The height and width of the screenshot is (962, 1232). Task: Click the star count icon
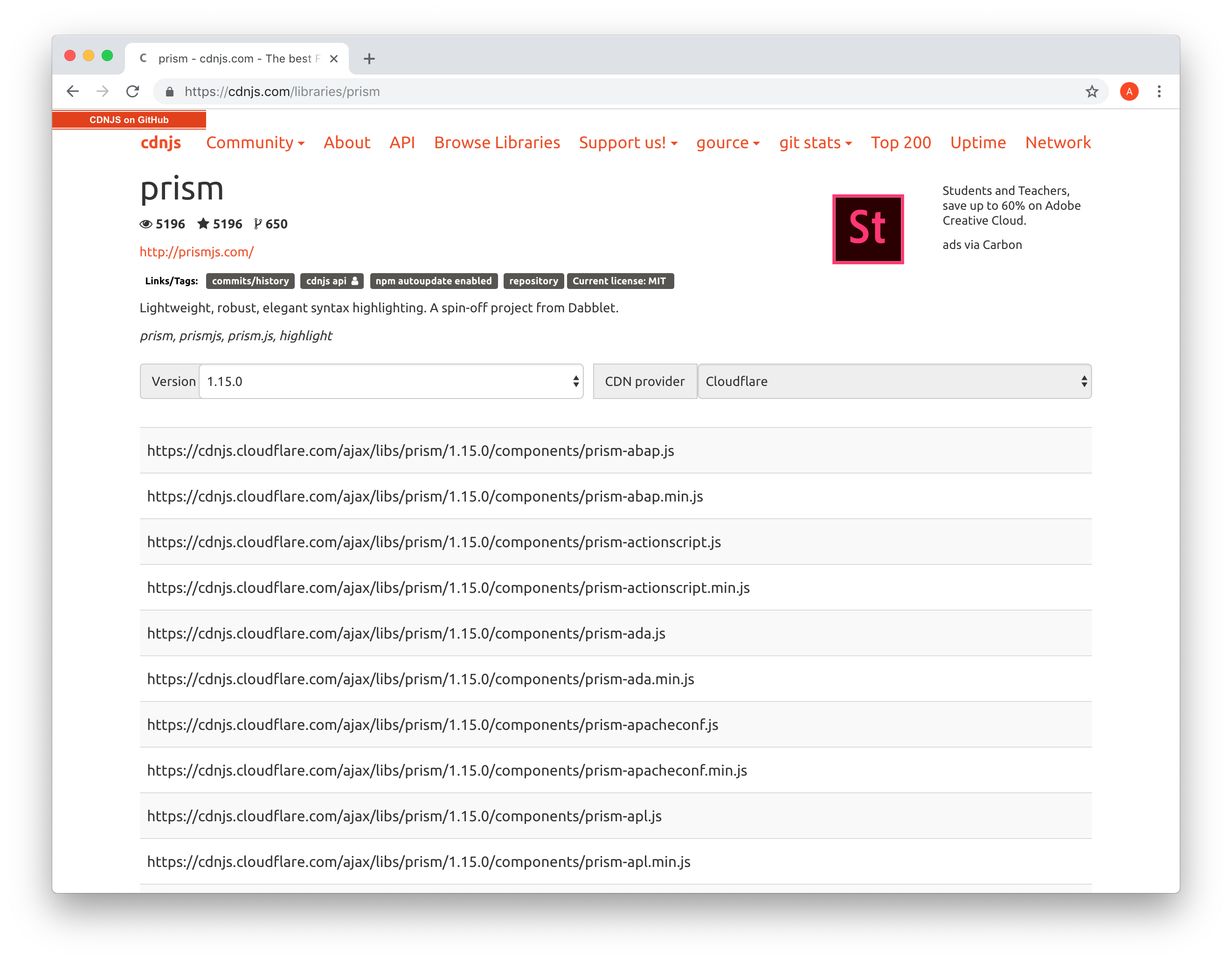[203, 224]
